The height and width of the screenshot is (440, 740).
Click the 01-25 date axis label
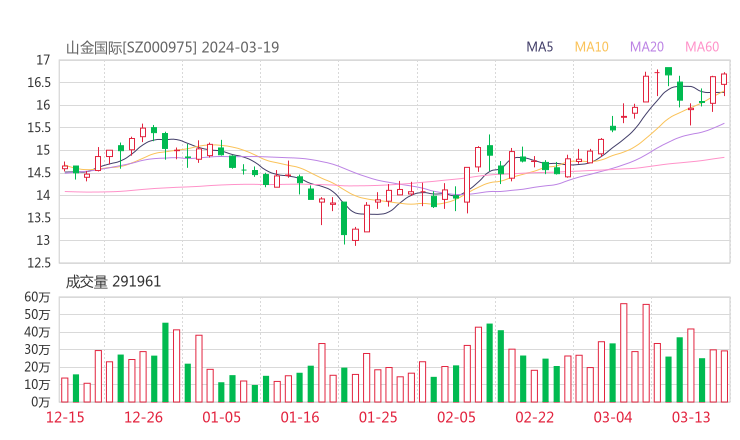378,417
